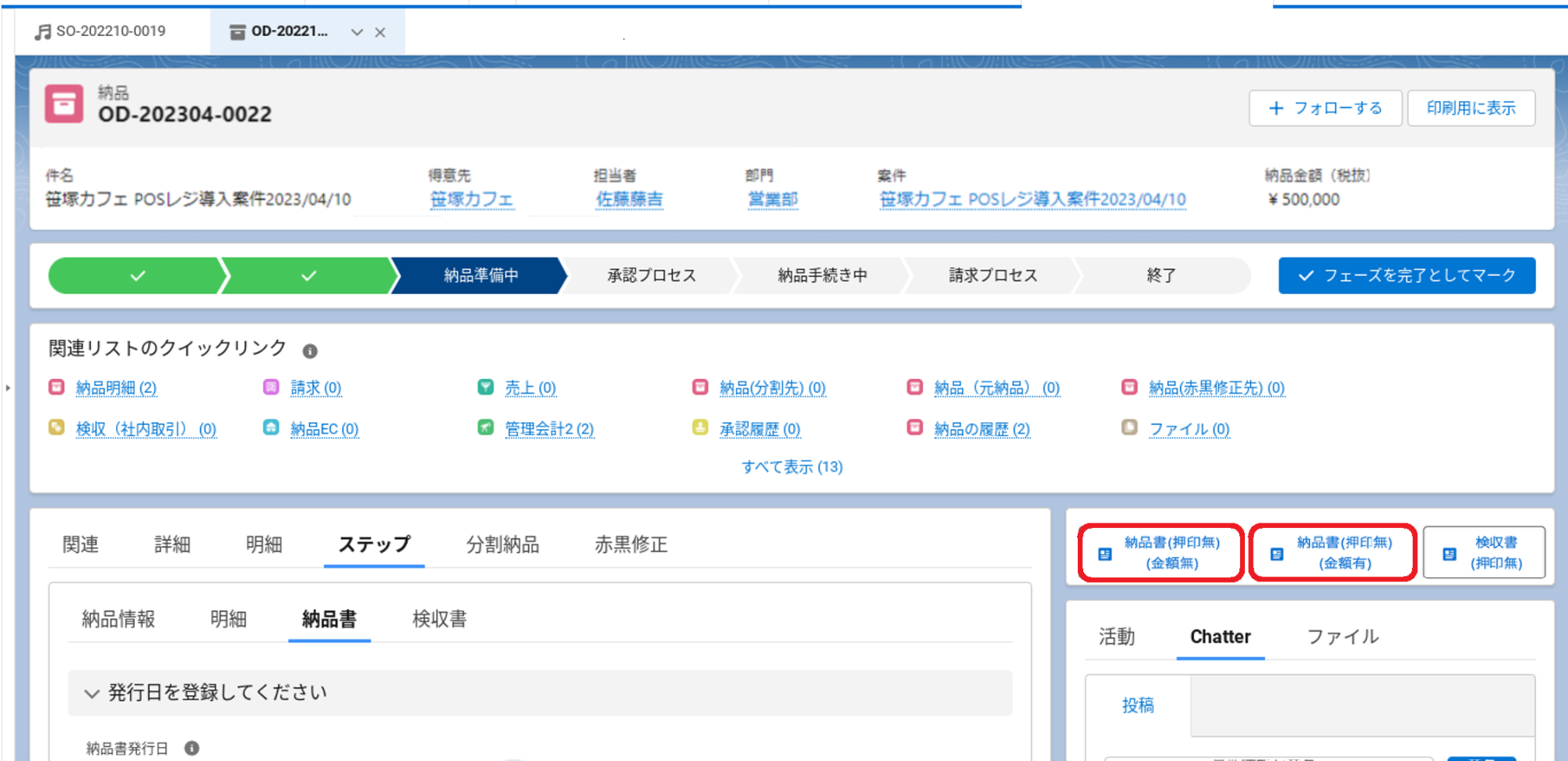
Task: Select 請求プロセス path stage
Action: [993, 275]
